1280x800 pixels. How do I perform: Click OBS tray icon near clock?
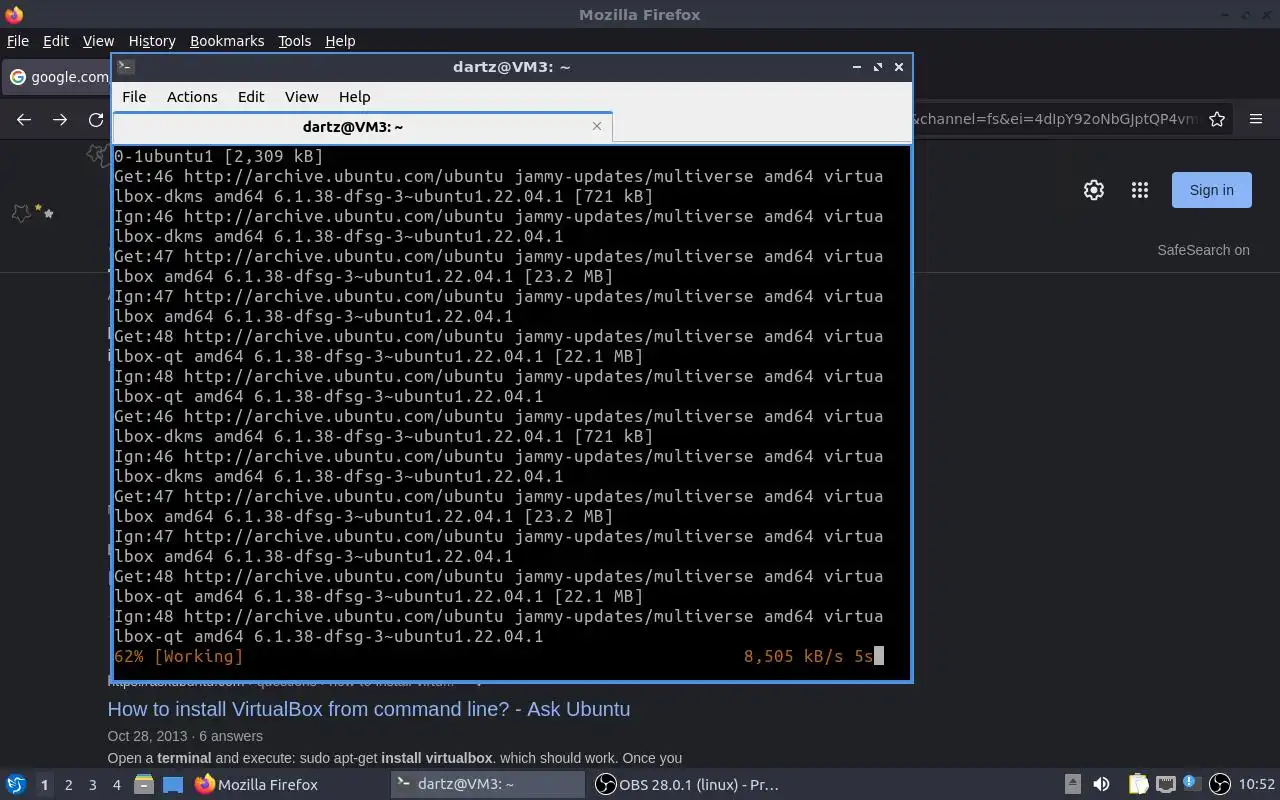tap(1220, 785)
